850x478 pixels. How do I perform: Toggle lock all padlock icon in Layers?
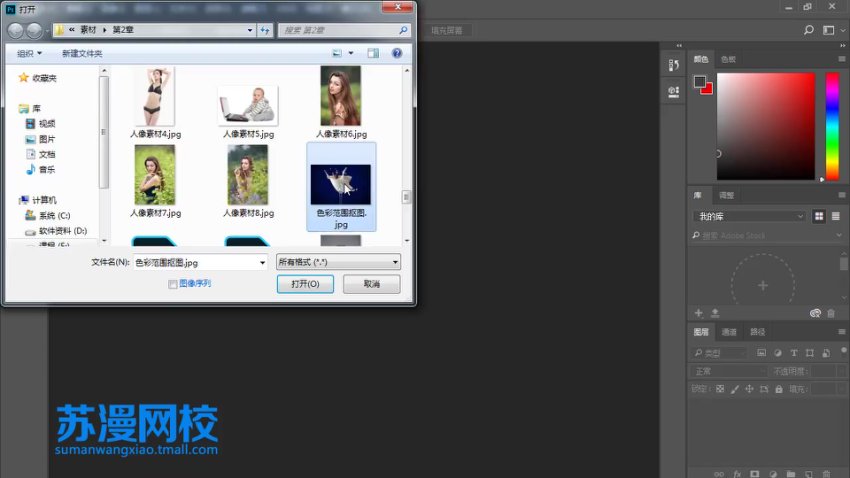pos(778,389)
